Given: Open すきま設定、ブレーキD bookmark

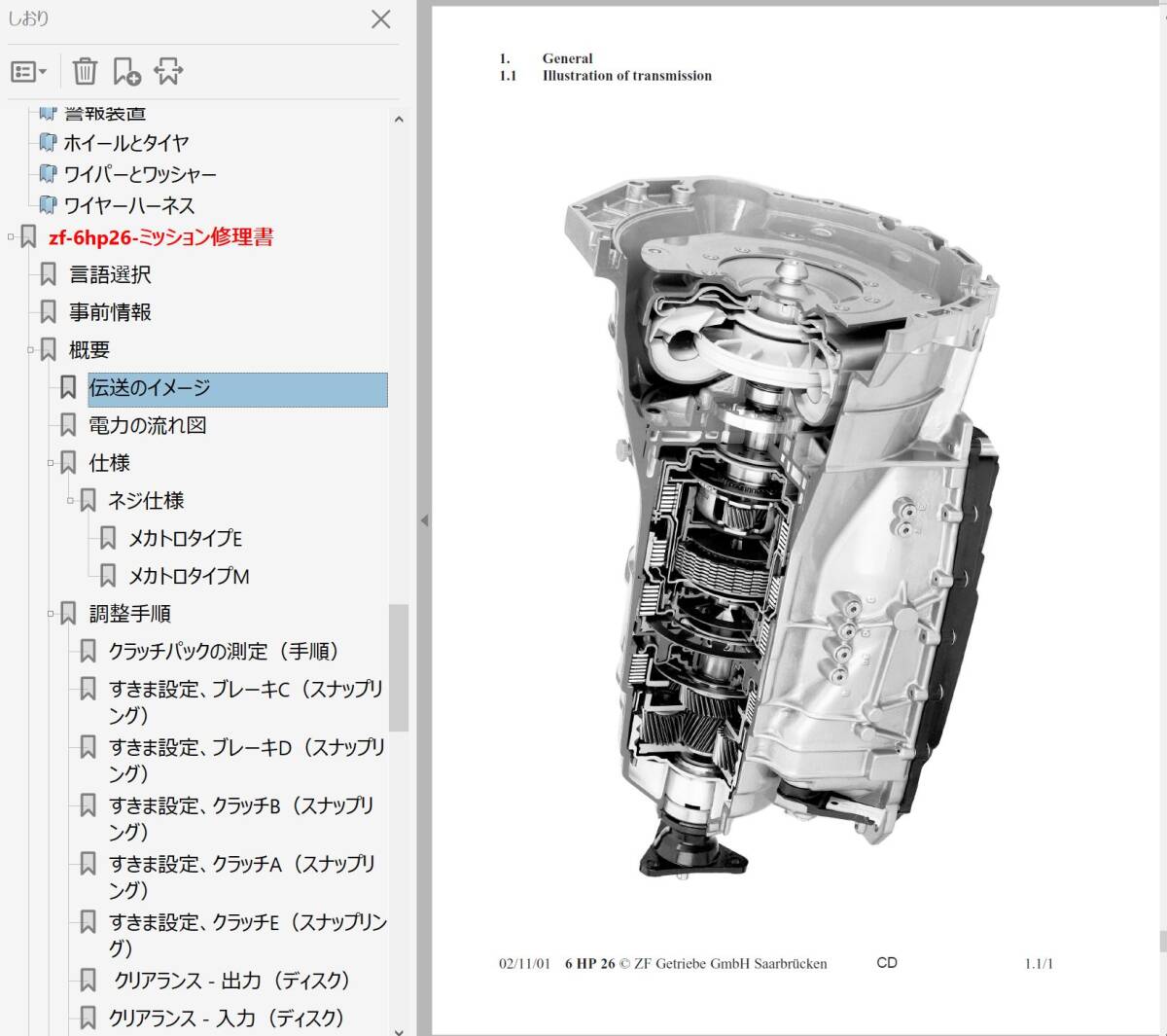Looking at the screenshot, I should (x=247, y=760).
